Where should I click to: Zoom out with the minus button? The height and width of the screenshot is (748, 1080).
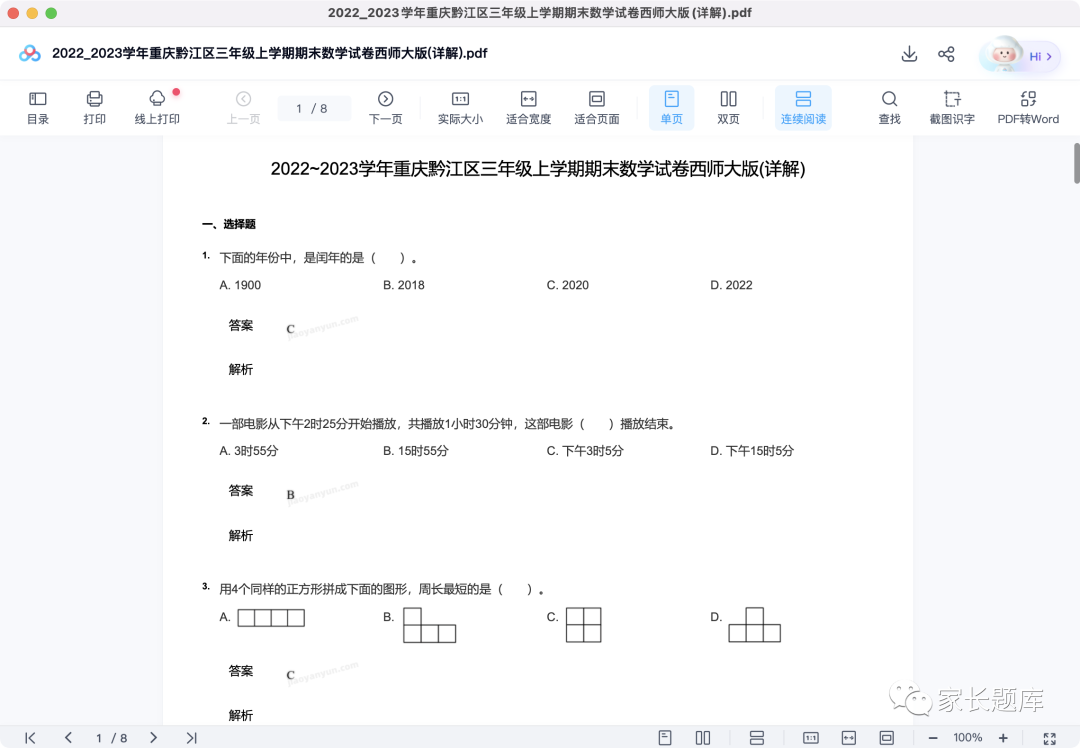point(933,738)
